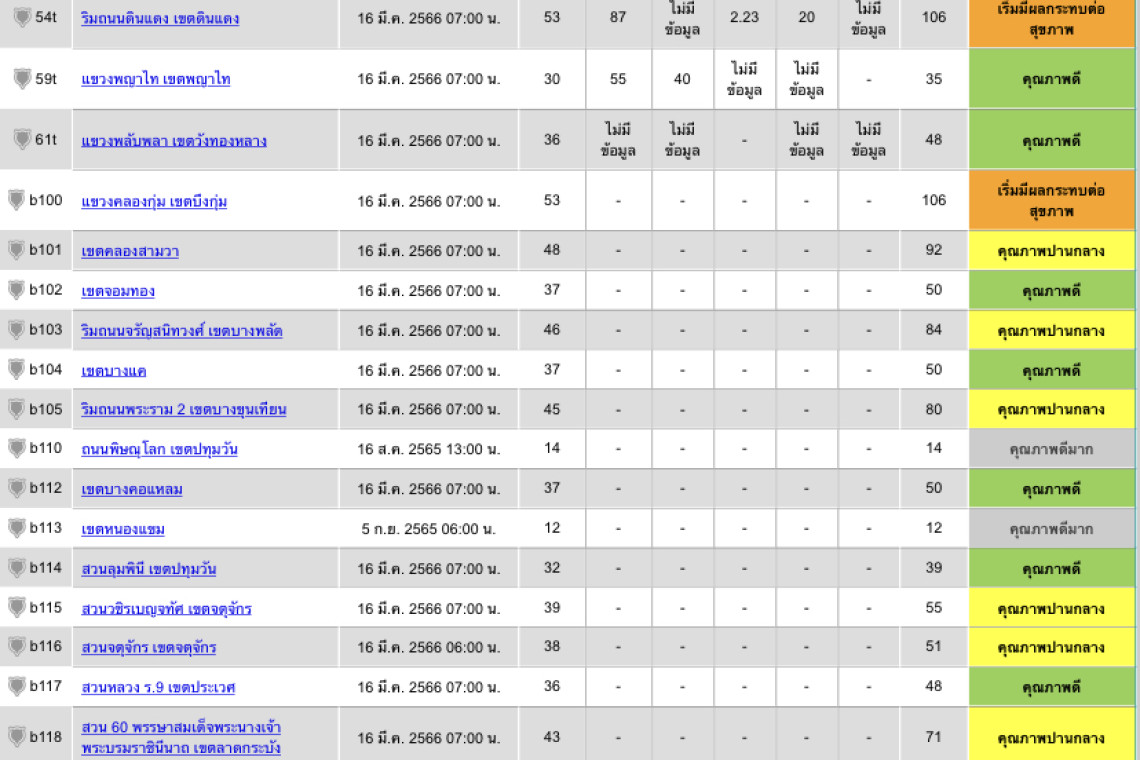1140x760 pixels.
Task: Follow the เขตคลองสามวา station link
Action: point(130,251)
